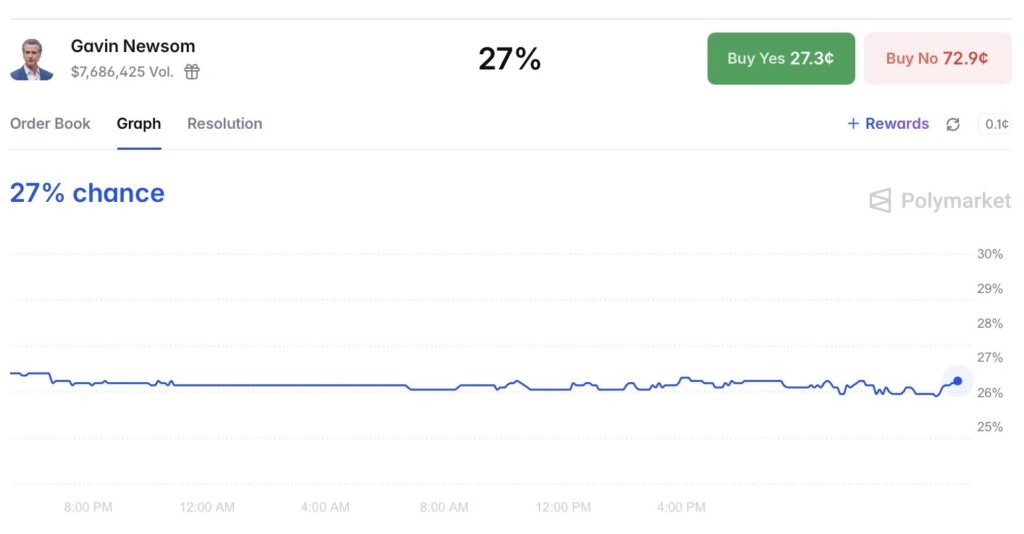Click the Gavin Newsom name heading
The height and width of the screenshot is (534, 1024).
[133, 46]
